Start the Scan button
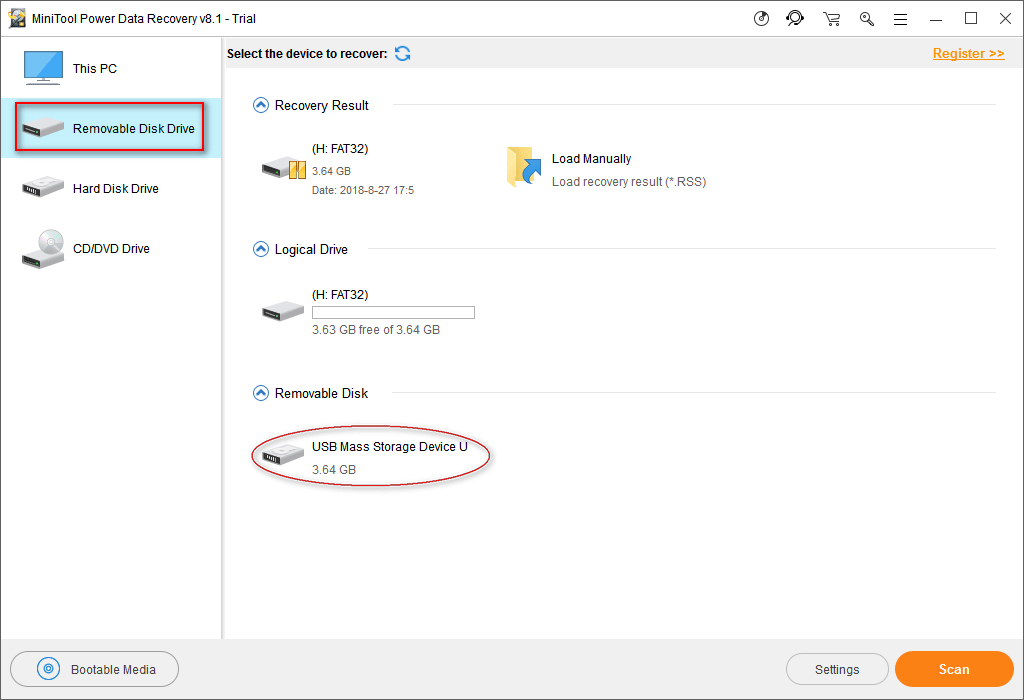 click(x=954, y=669)
